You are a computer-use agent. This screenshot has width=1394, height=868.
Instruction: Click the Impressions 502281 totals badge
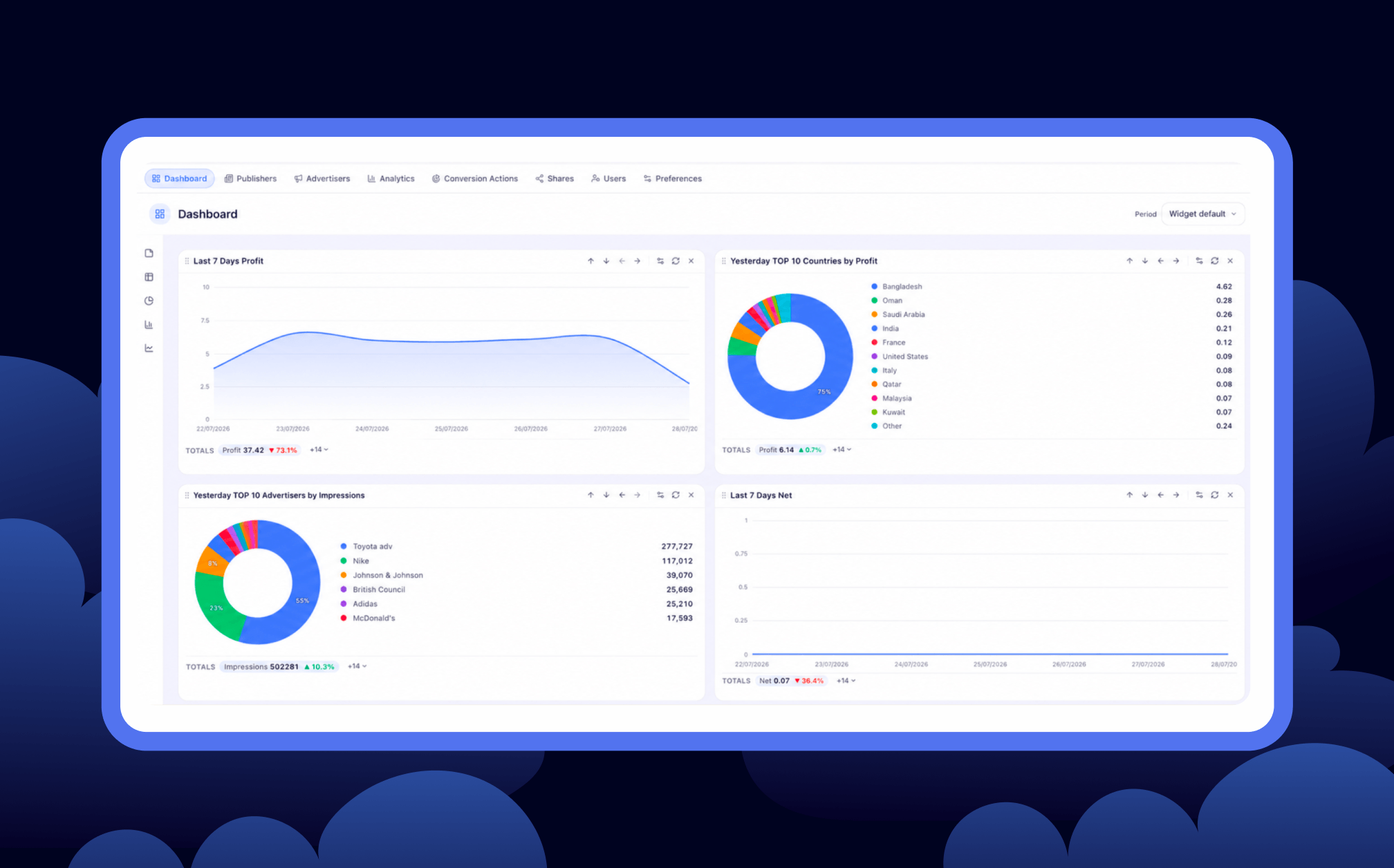(x=279, y=667)
